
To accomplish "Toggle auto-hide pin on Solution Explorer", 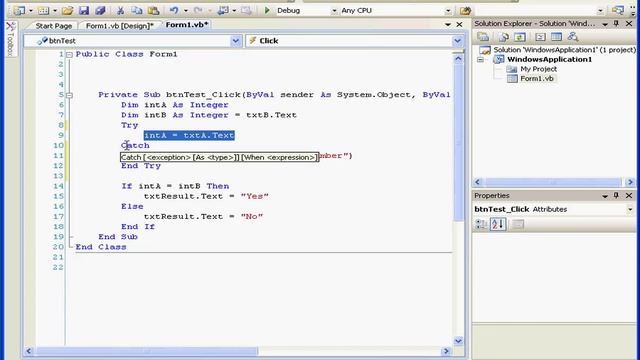I will [x=616, y=24].
